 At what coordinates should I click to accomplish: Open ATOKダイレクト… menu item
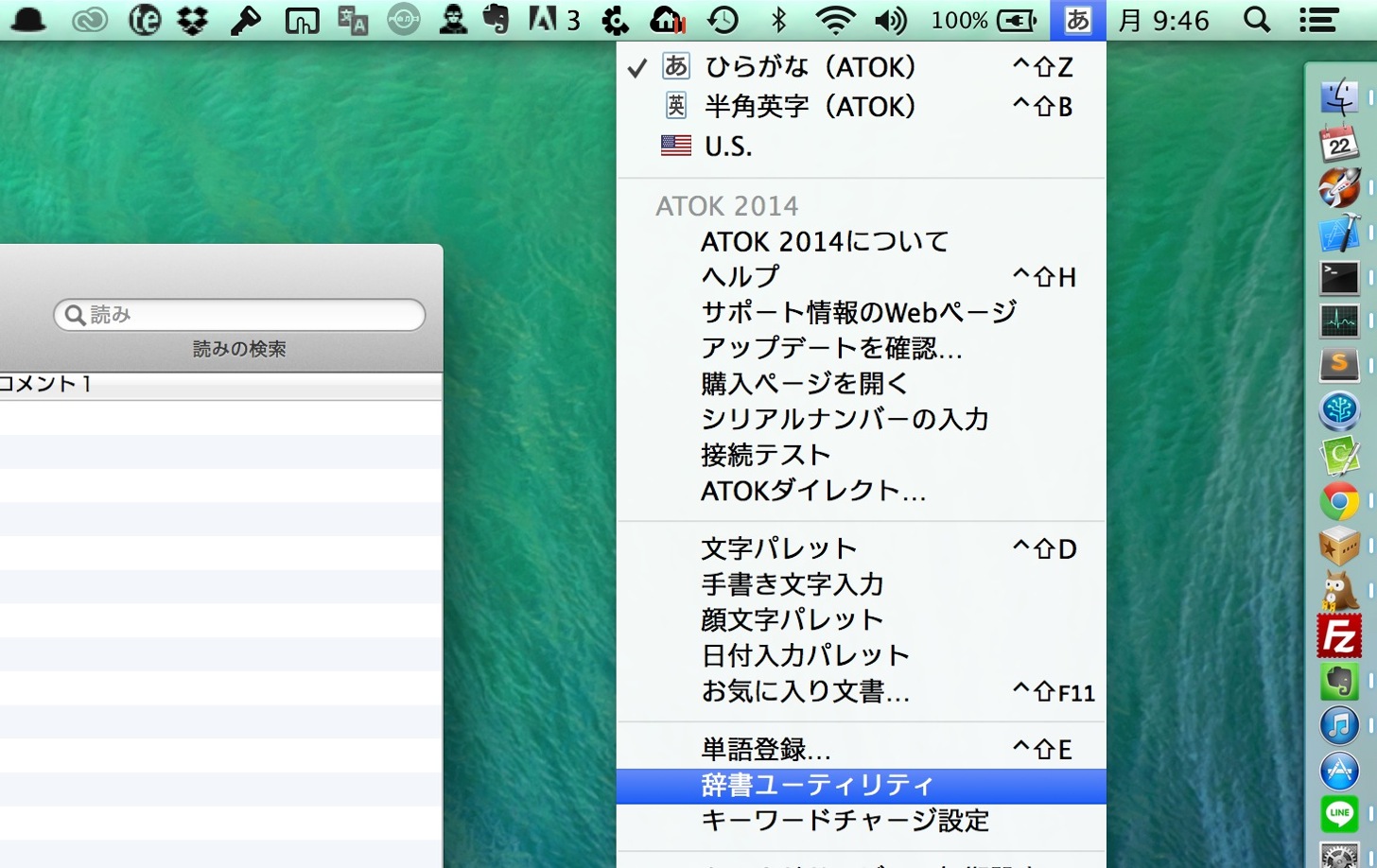coord(861,491)
